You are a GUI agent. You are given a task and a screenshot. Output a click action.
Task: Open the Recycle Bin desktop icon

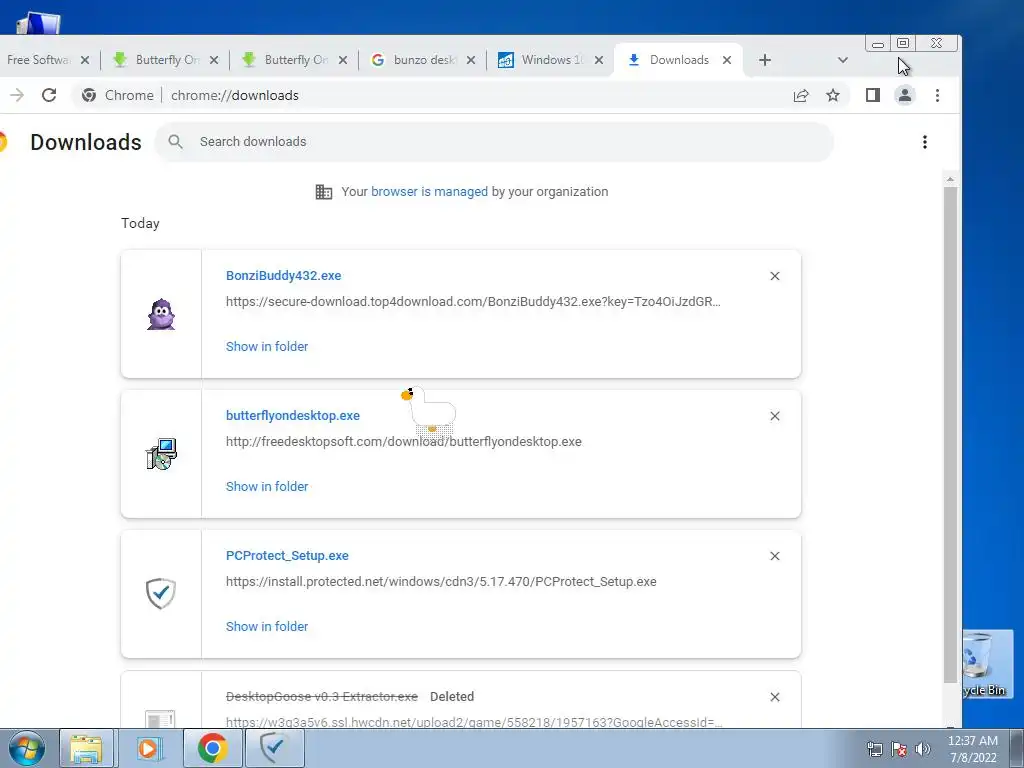[x=987, y=664]
